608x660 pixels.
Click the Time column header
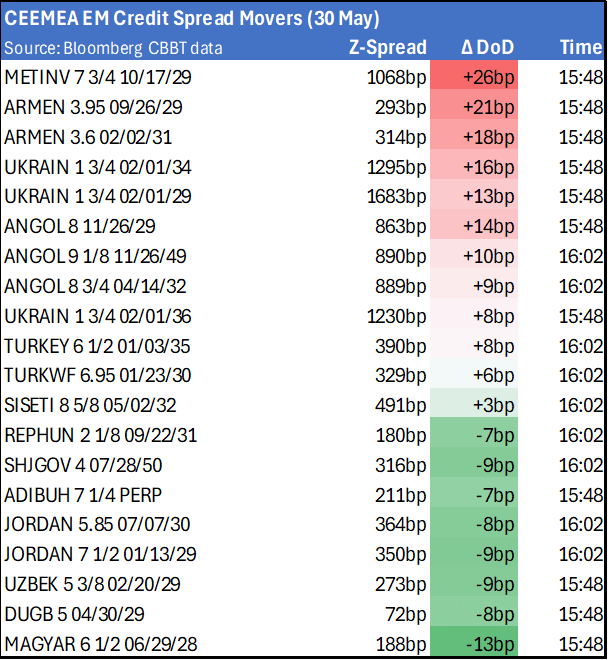tap(580, 47)
